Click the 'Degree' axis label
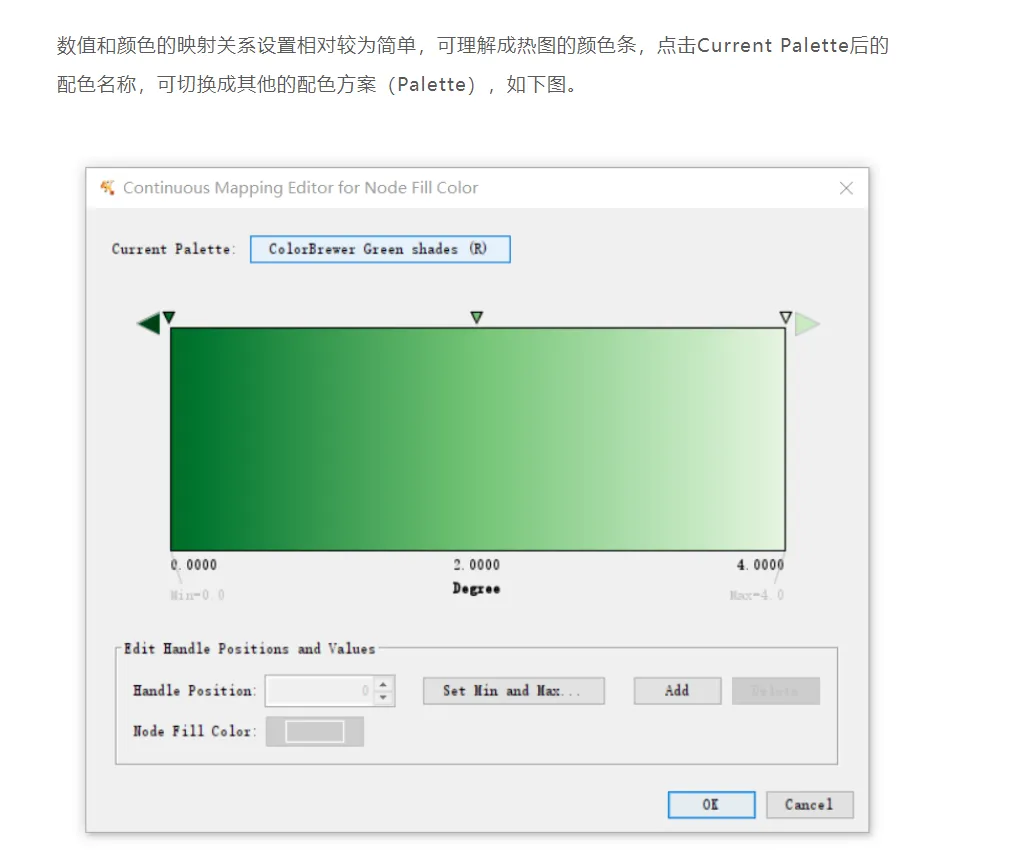 476,588
